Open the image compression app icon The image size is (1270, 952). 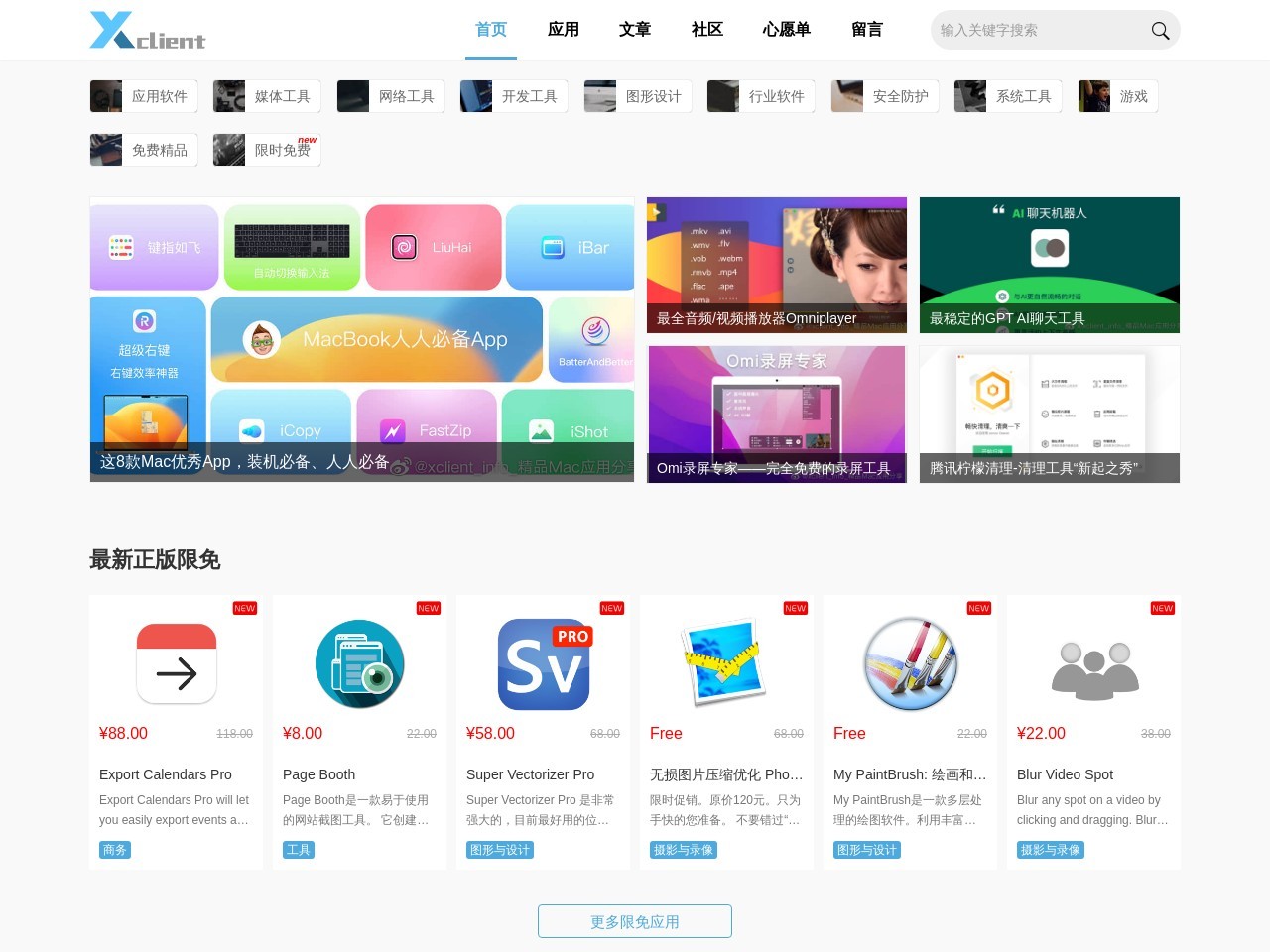click(726, 663)
